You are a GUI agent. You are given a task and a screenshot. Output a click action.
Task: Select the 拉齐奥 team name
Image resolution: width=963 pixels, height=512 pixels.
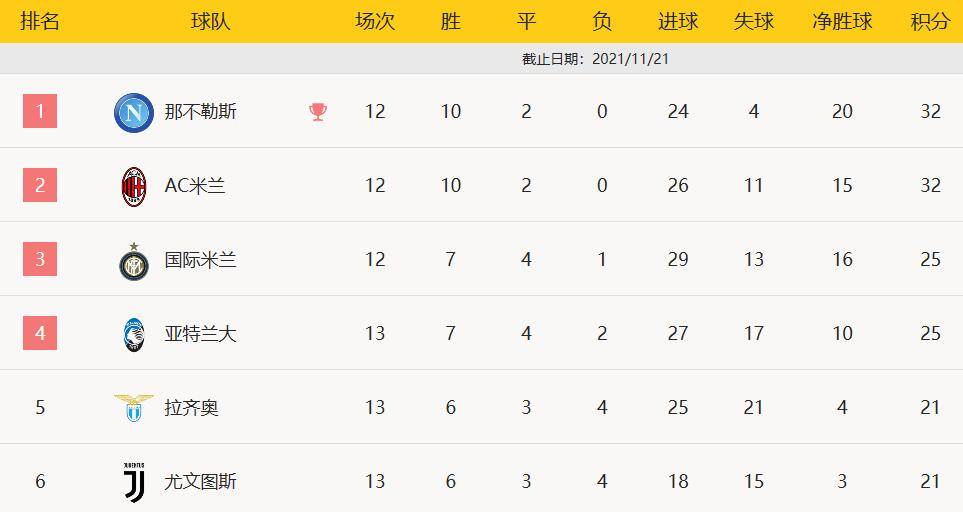(x=191, y=408)
